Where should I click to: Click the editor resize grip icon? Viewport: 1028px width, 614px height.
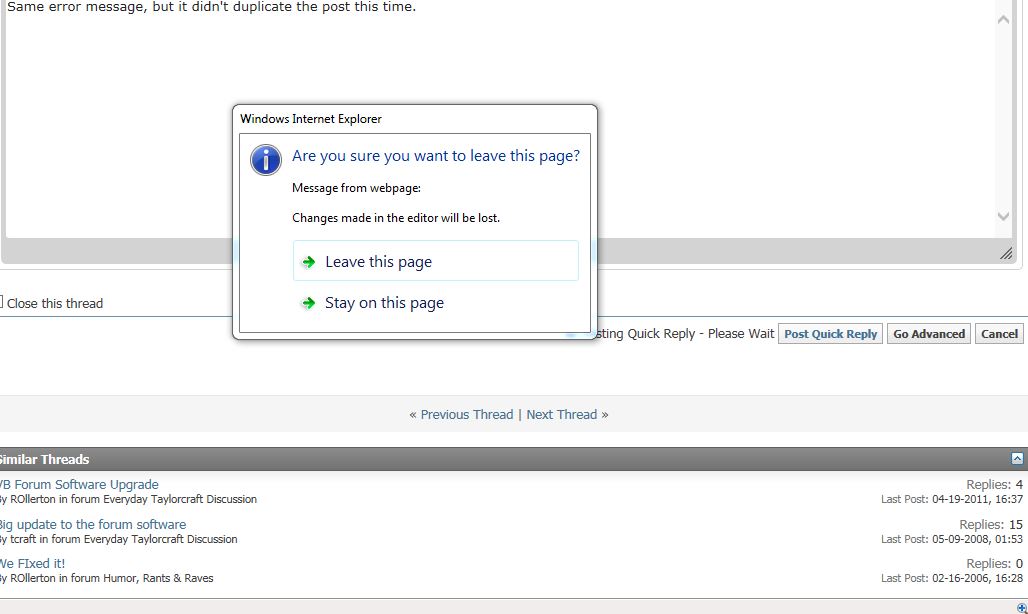coord(1006,253)
